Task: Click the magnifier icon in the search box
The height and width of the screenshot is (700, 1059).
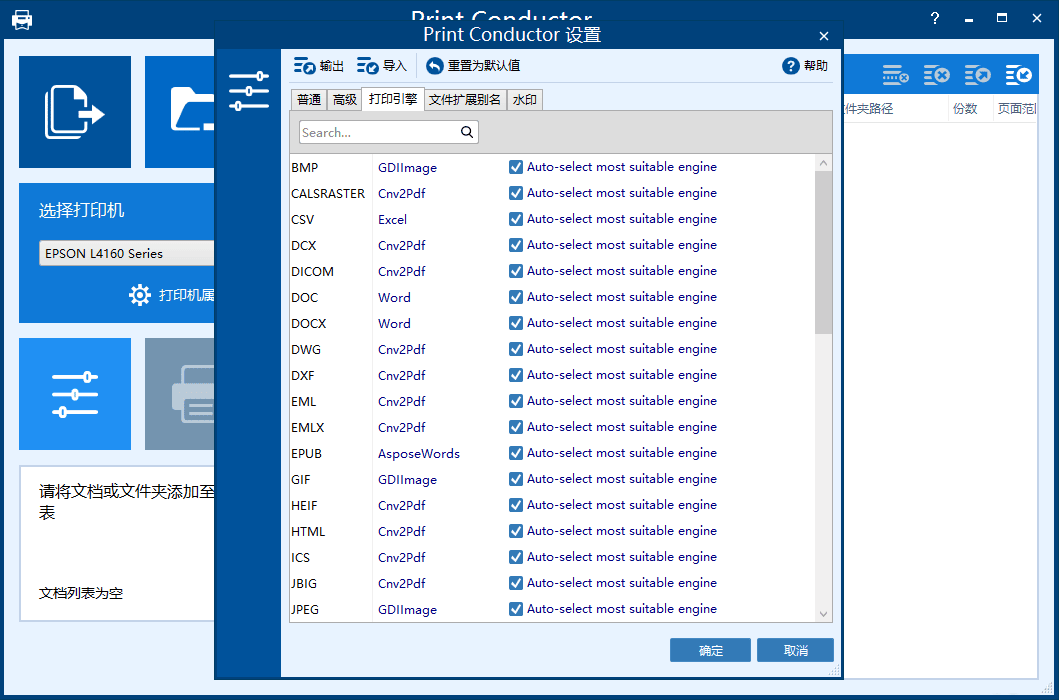Action: (x=467, y=132)
